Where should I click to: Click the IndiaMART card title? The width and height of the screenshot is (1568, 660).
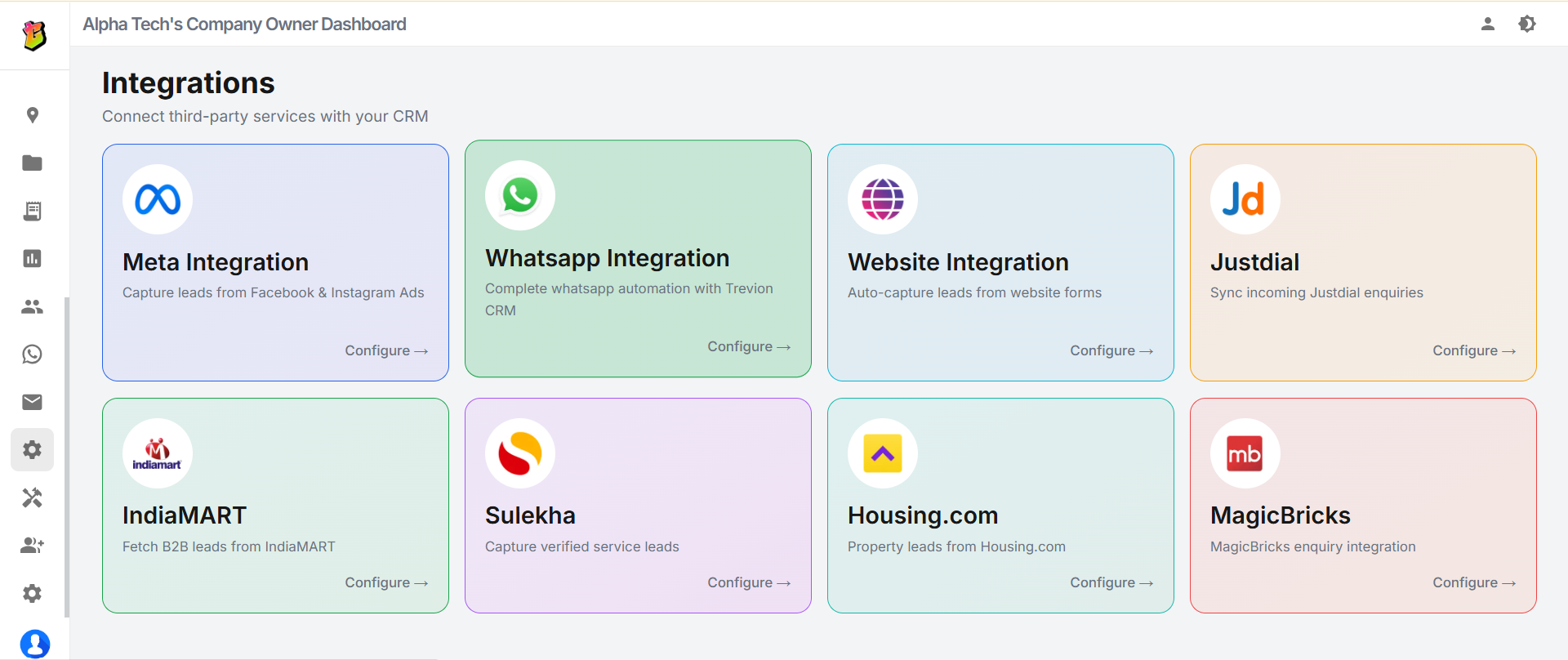pyautogui.click(x=185, y=515)
